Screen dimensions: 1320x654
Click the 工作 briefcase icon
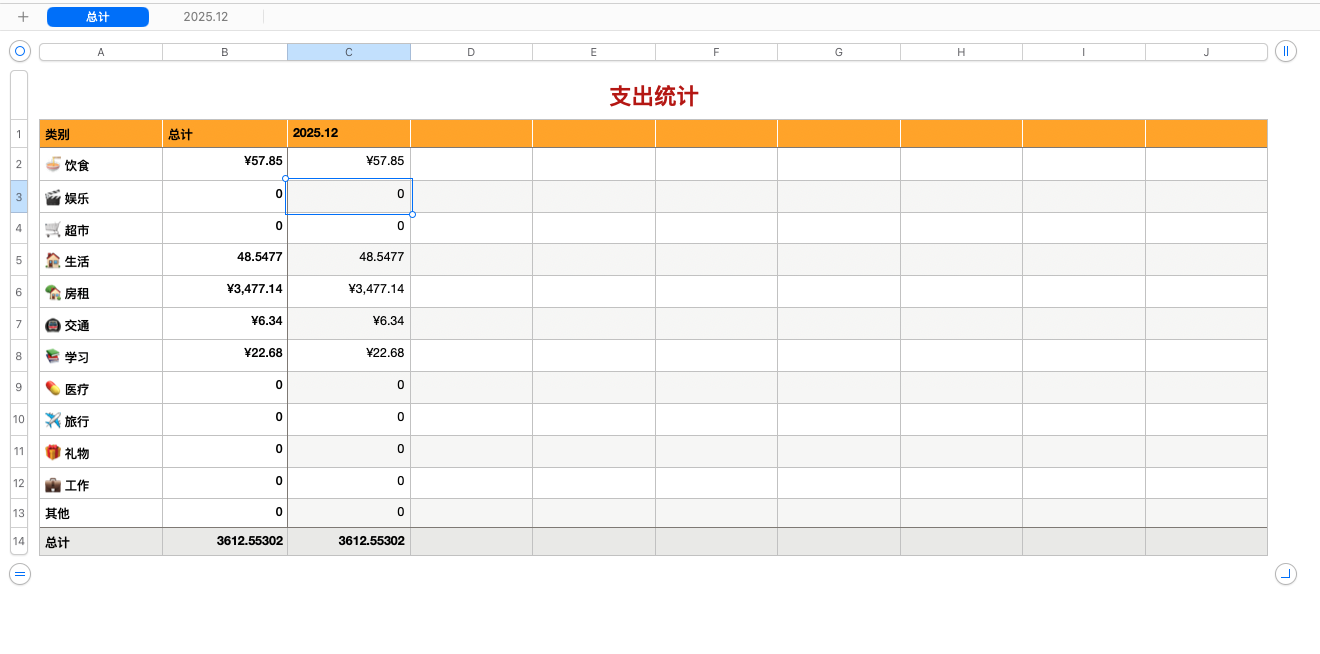[x=51, y=481]
